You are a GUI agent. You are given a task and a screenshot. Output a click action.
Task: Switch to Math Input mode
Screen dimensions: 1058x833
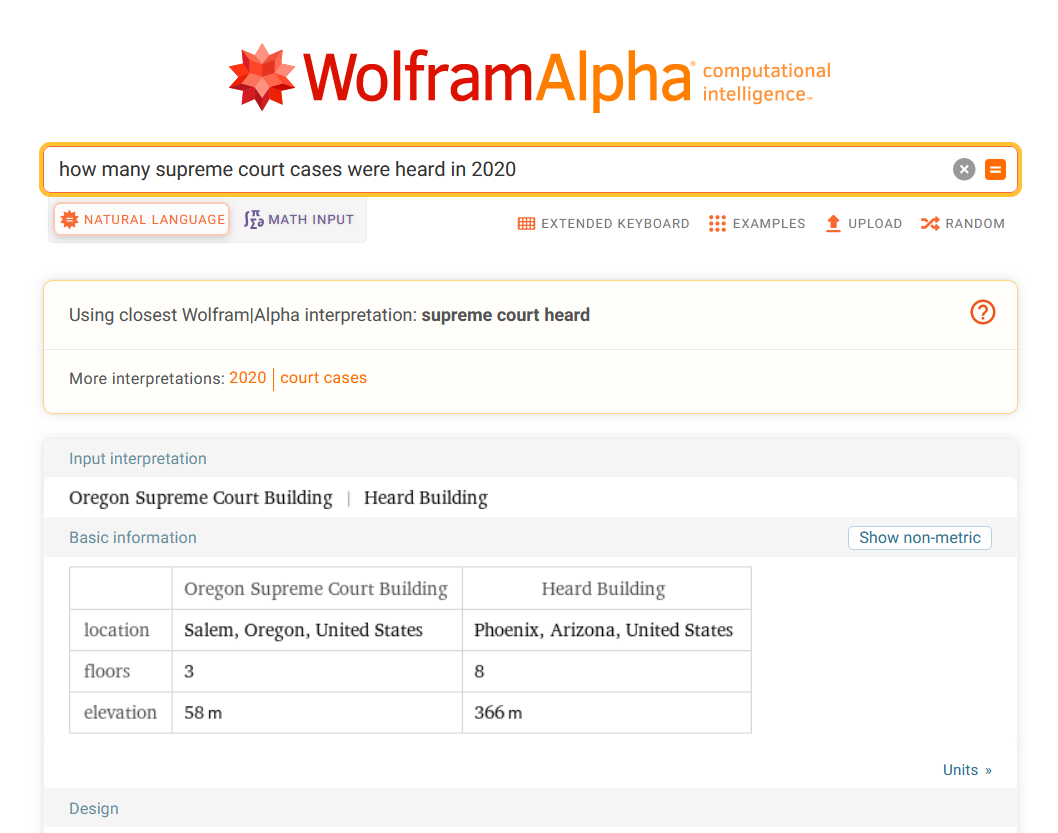pos(299,219)
